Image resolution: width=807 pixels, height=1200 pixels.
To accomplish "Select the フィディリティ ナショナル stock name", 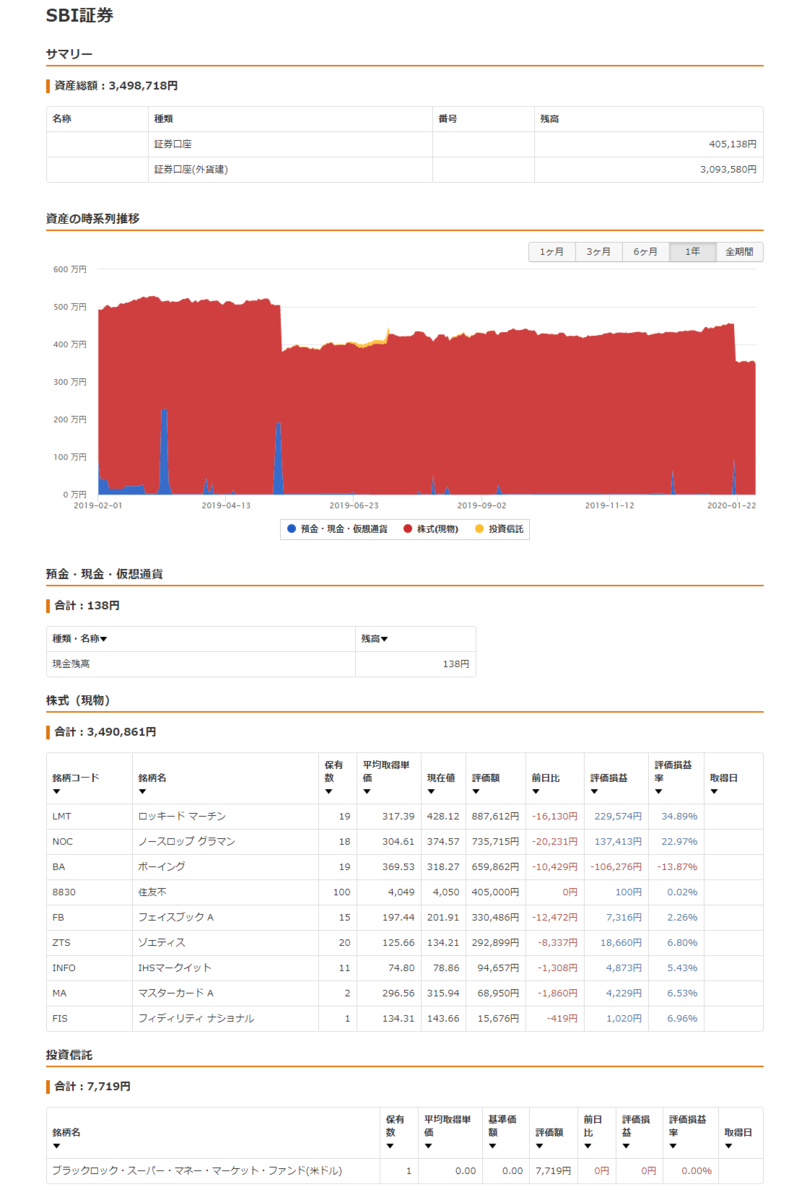I will [x=196, y=1018].
